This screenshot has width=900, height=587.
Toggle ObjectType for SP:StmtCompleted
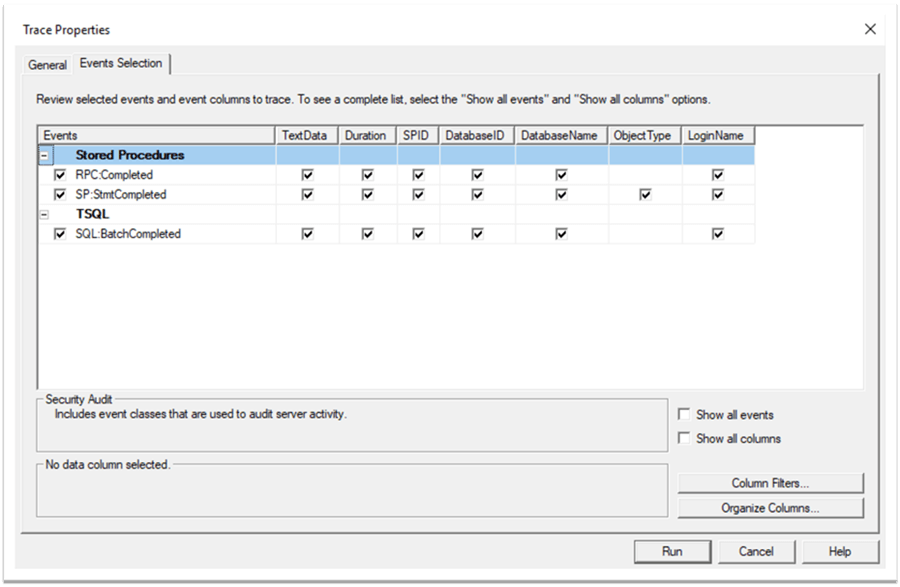[x=645, y=195]
